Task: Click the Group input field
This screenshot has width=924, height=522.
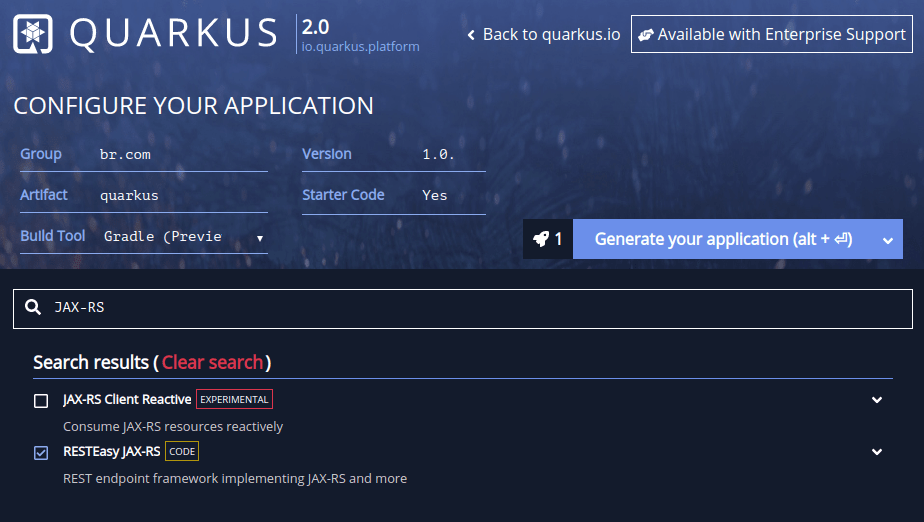Action: tap(183, 154)
